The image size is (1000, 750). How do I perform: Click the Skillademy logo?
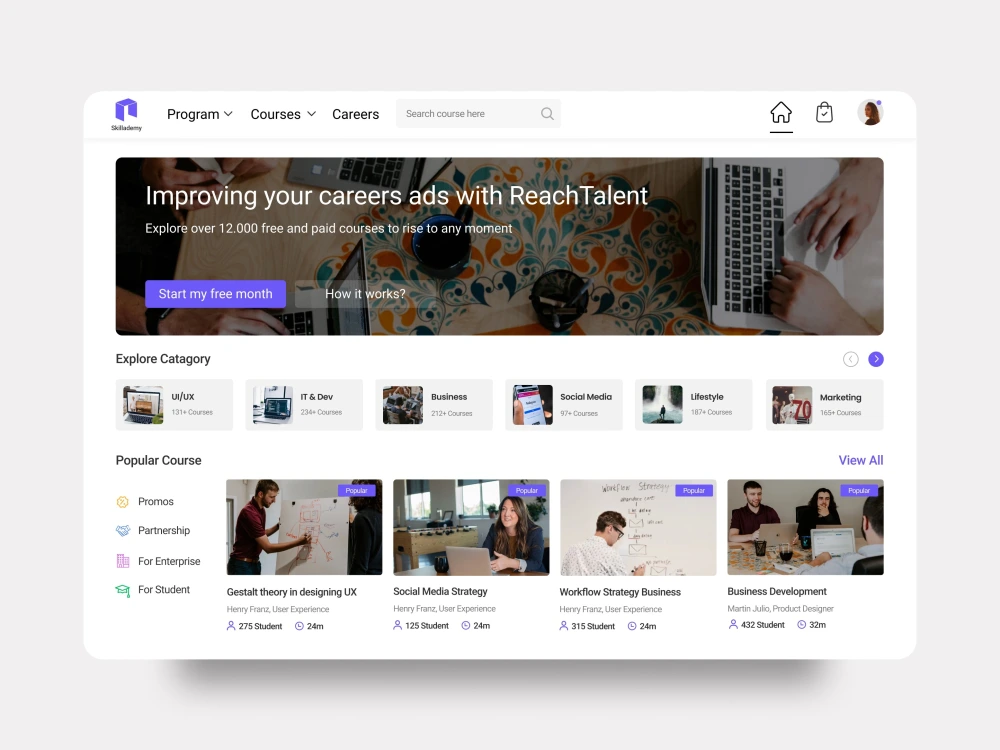(x=126, y=113)
